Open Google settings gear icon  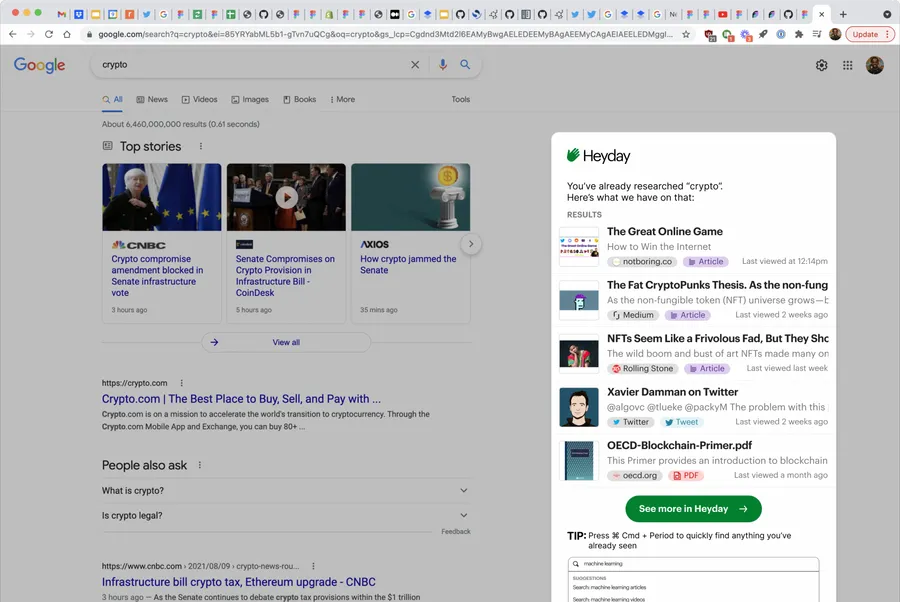click(x=821, y=65)
